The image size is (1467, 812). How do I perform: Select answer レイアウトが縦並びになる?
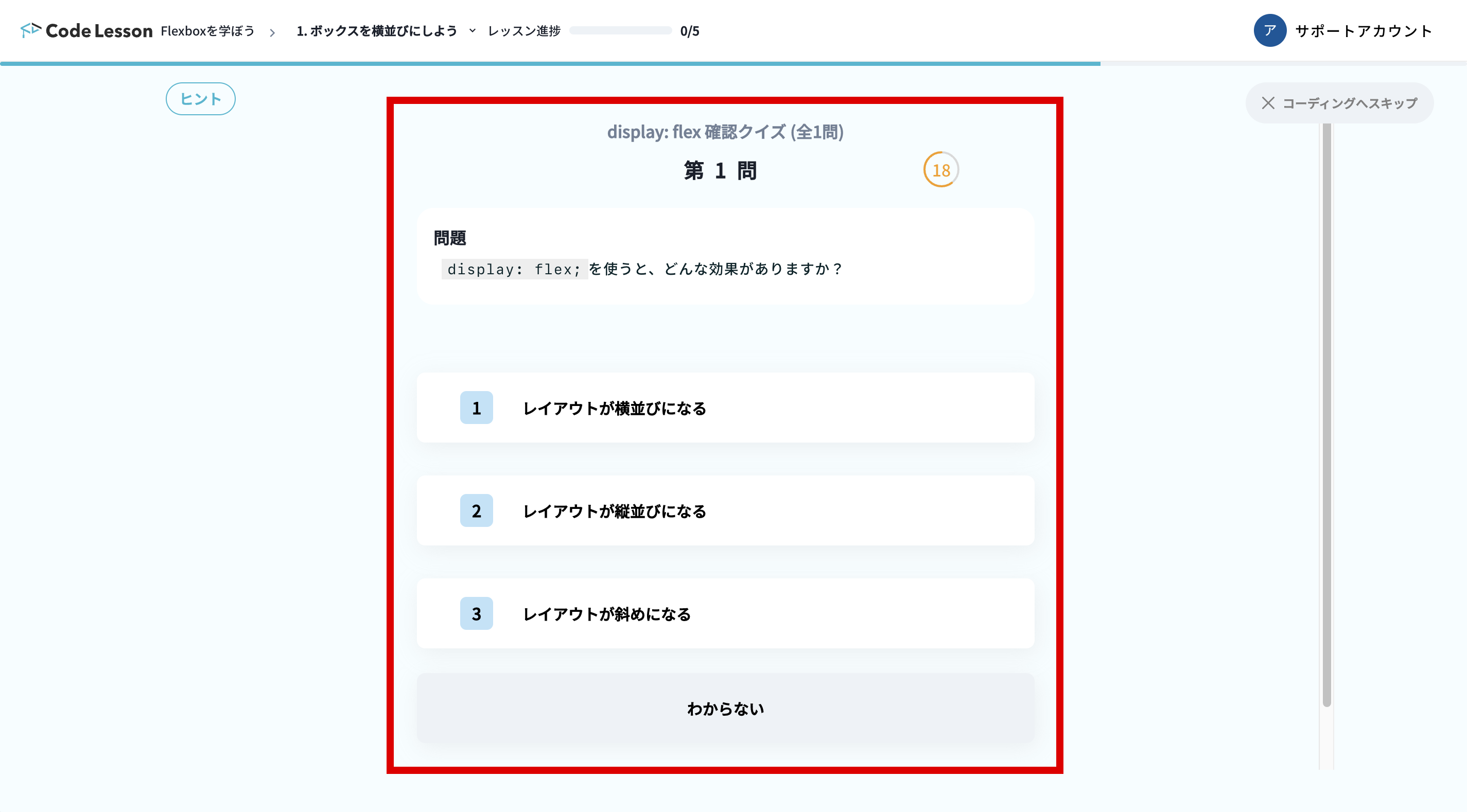point(725,511)
